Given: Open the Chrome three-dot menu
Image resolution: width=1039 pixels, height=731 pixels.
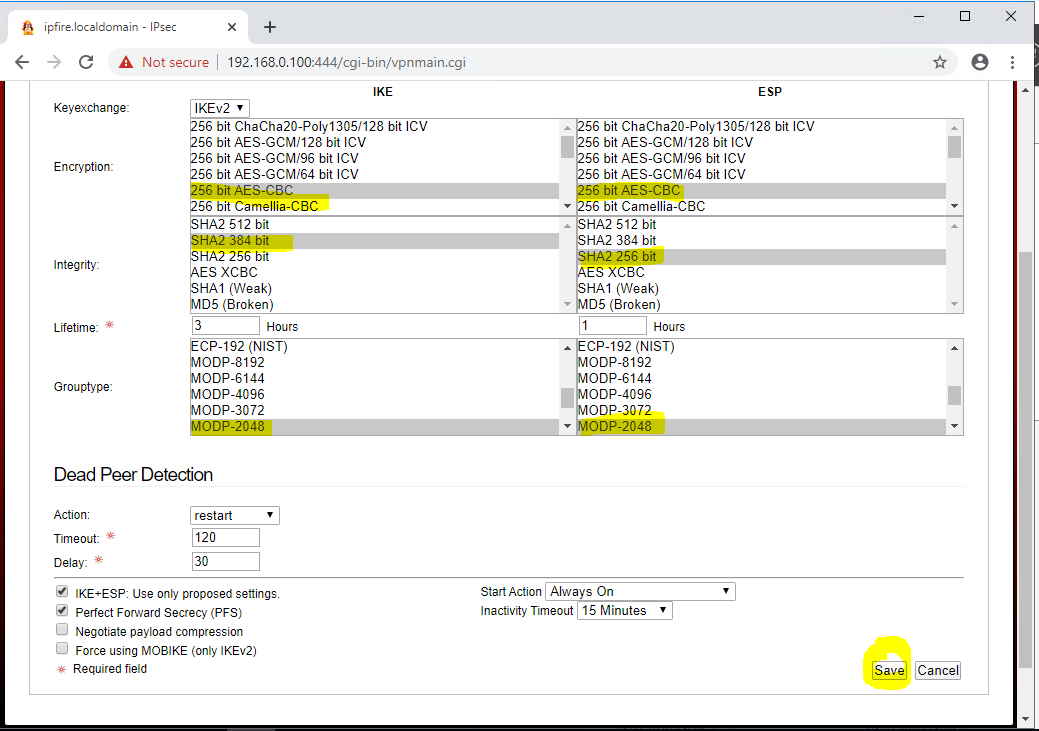Looking at the screenshot, I should pyautogui.click(x=1013, y=61).
